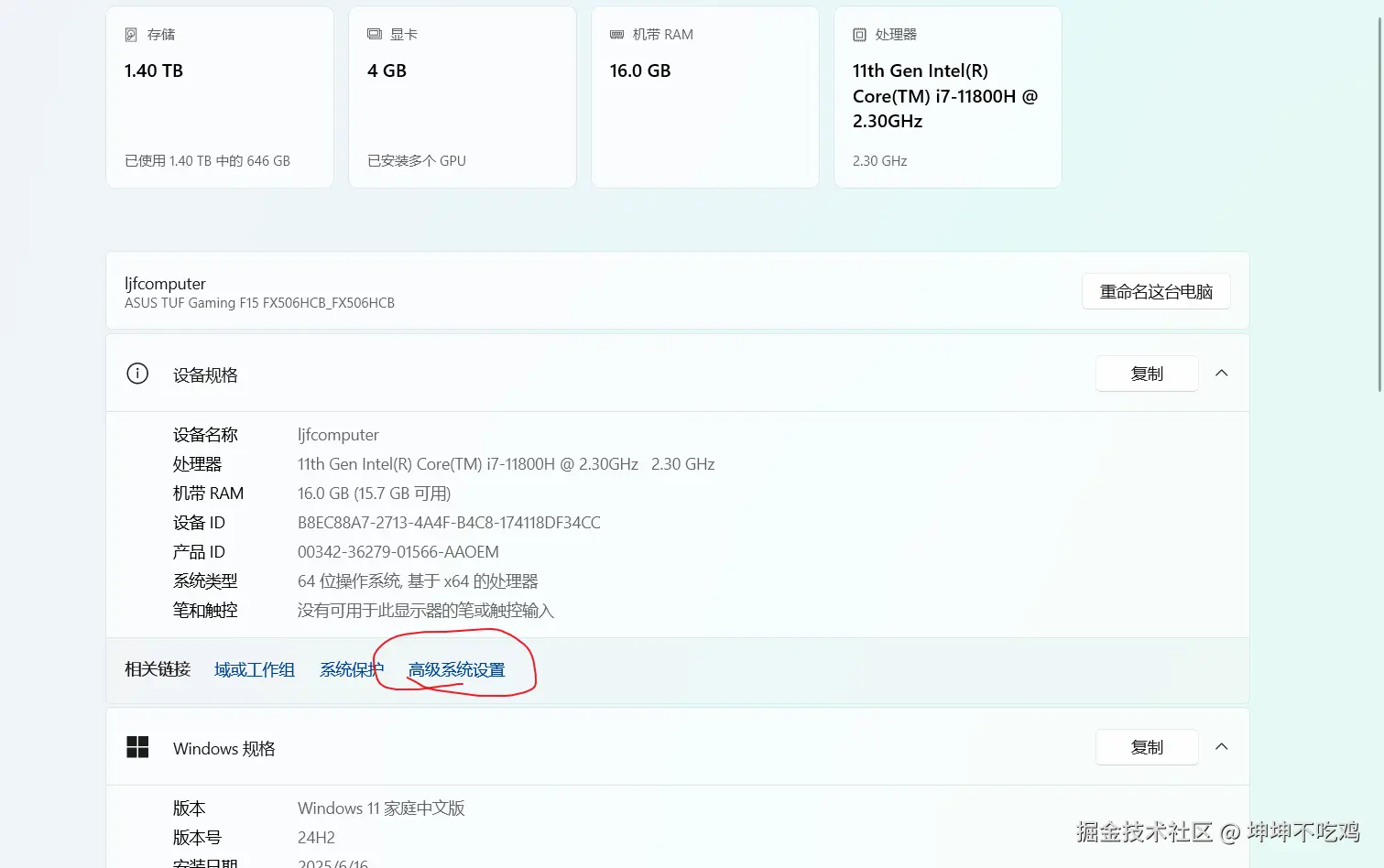Click the 相关链接 label
1384x868 pixels.
158,669
